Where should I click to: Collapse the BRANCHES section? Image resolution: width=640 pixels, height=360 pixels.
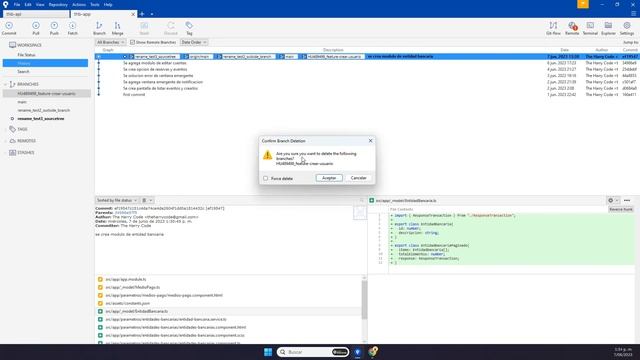tap(6, 84)
